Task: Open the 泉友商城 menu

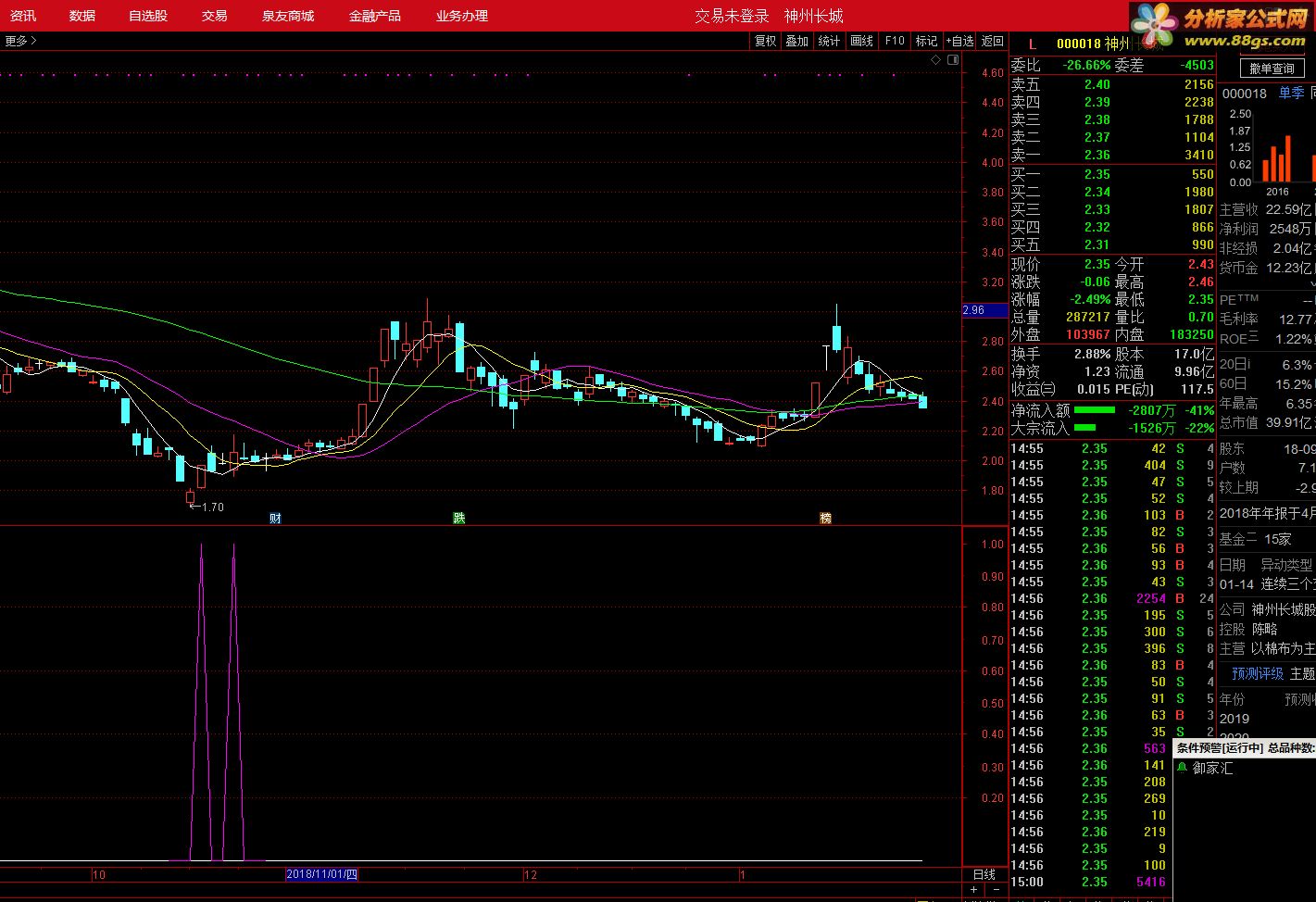Action: (x=287, y=16)
